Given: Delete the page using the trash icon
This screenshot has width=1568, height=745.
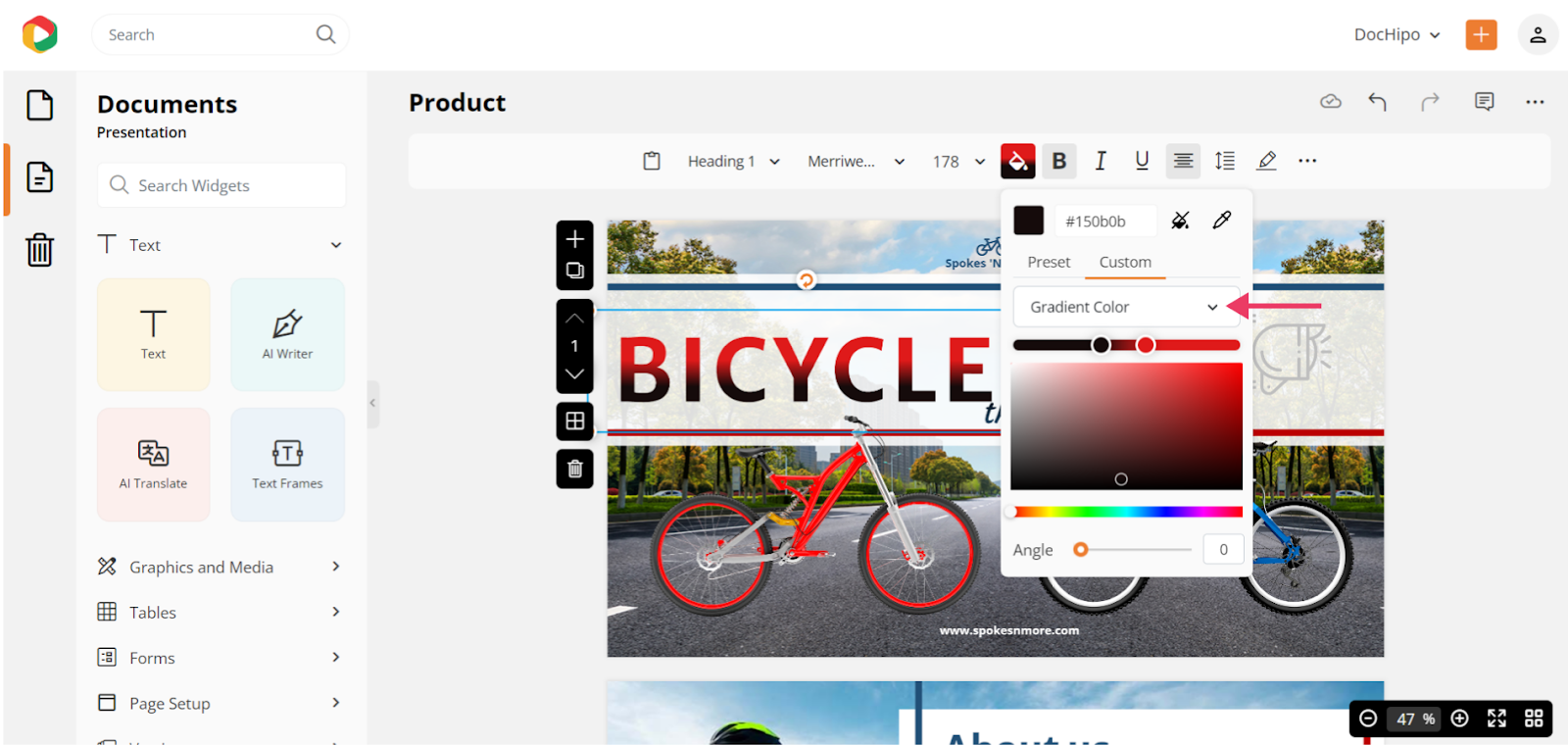Looking at the screenshot, I should pyautogui.click(x=575, y=469).
